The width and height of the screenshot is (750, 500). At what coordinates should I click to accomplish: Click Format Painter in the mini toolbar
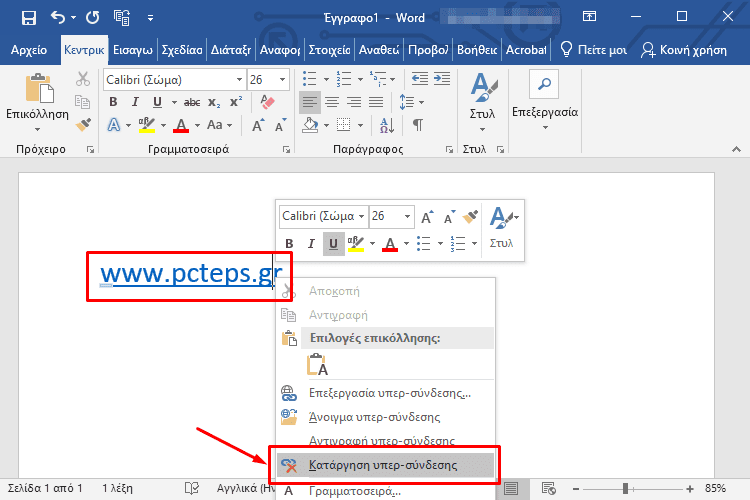click(470, 217)
